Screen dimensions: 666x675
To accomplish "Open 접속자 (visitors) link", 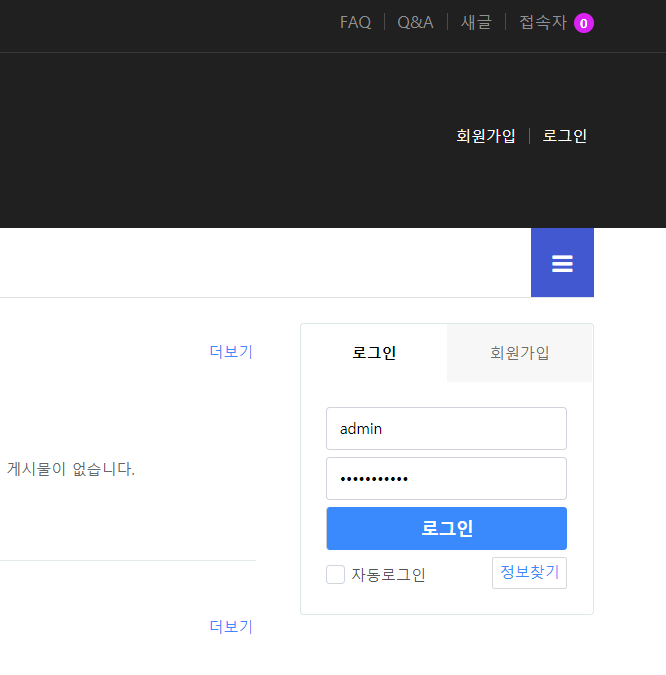I will tap(543, 22).
